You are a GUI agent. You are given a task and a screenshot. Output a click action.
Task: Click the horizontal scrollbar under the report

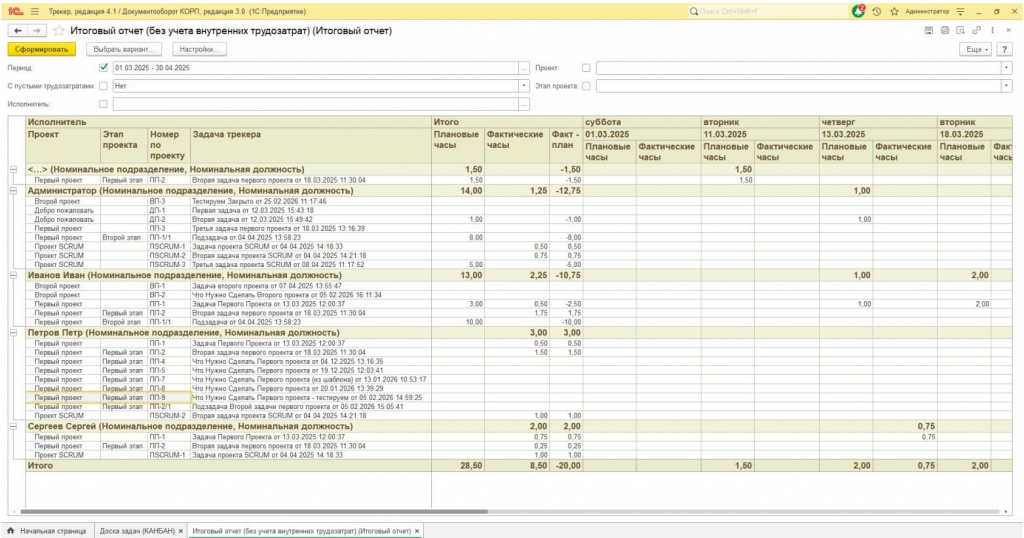coord(253,512)
